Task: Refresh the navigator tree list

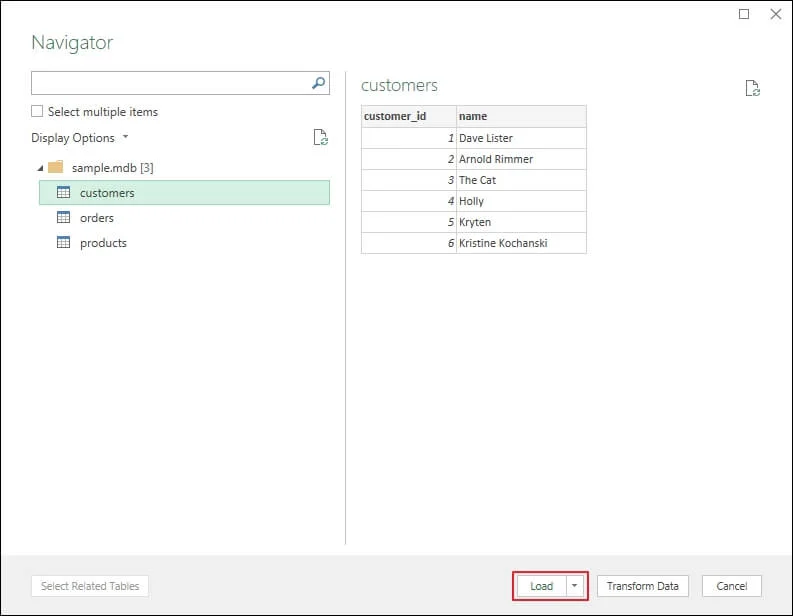Action: [321, 137]
